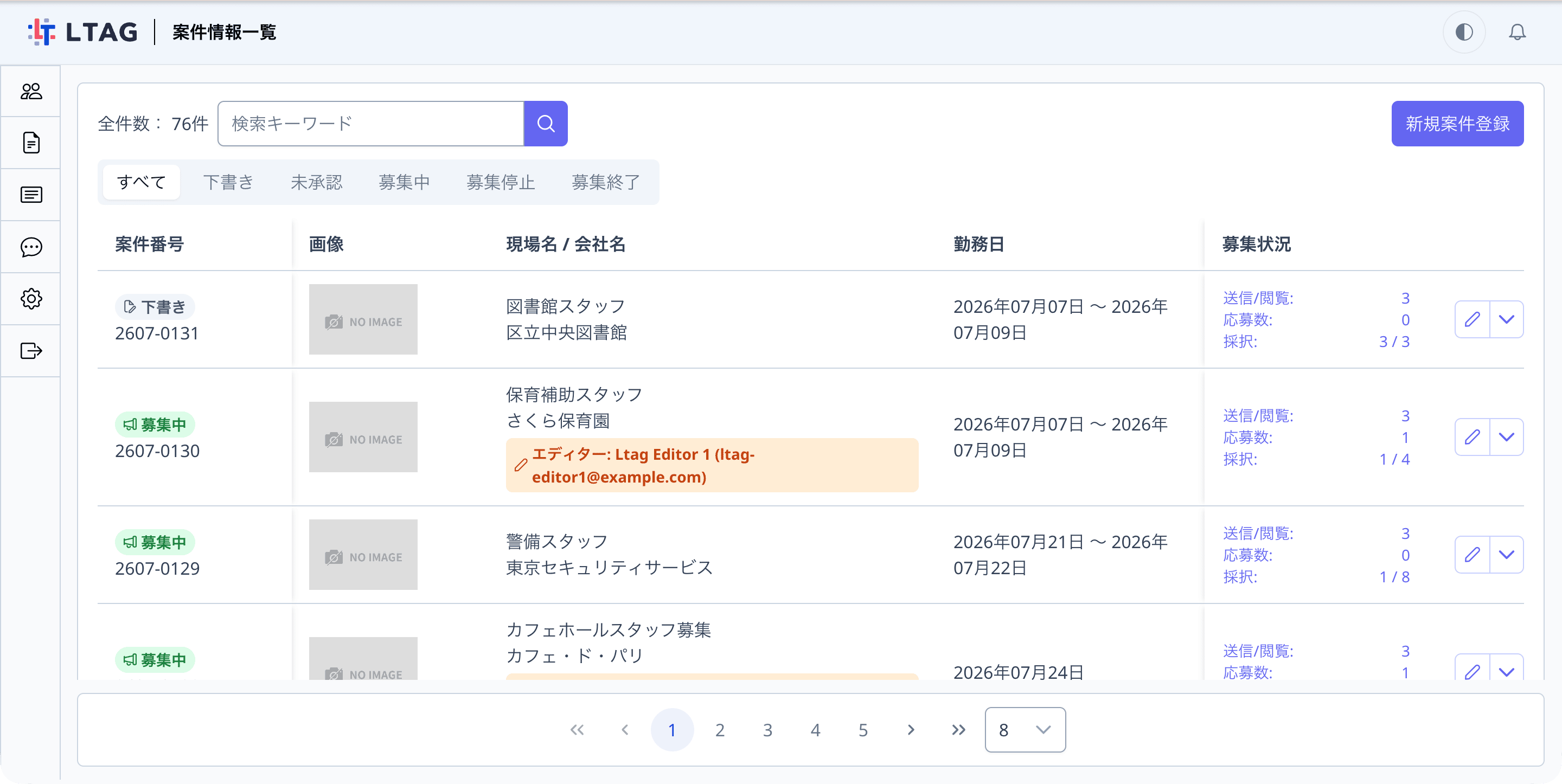Toggle the dark/light theme contrast icon
1562x784 pixels.
[1464, 31]
